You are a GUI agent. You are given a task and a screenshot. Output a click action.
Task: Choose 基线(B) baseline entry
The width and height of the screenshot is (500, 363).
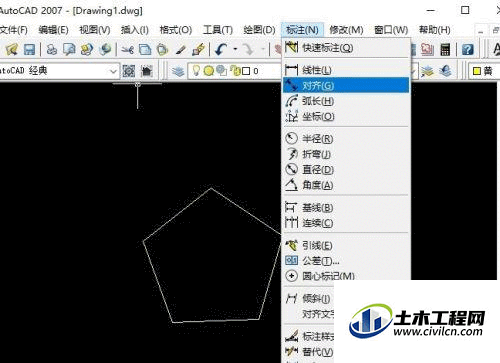click(x=346, y=208)
